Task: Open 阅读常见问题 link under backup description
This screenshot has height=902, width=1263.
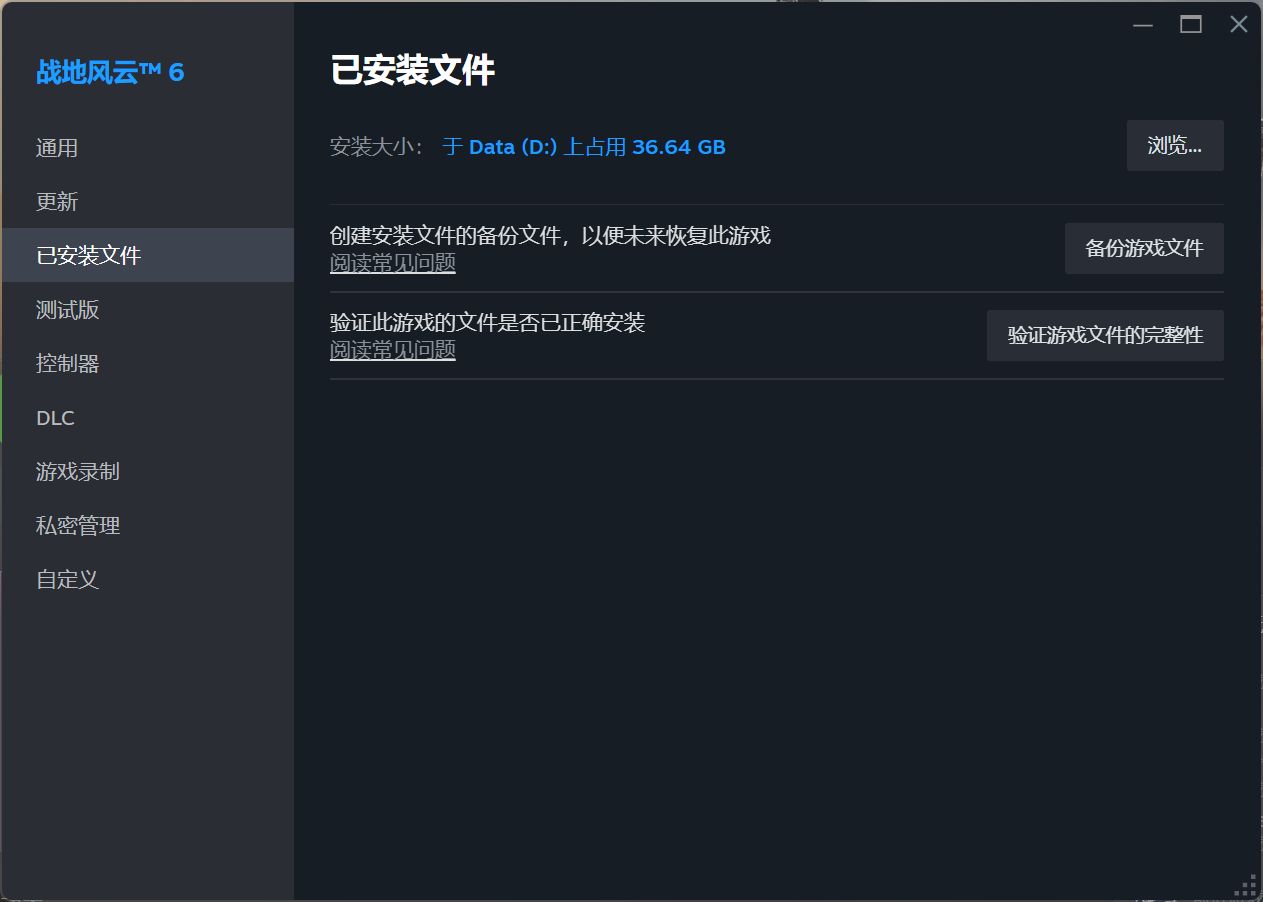Action: click(x=393, y=263)
